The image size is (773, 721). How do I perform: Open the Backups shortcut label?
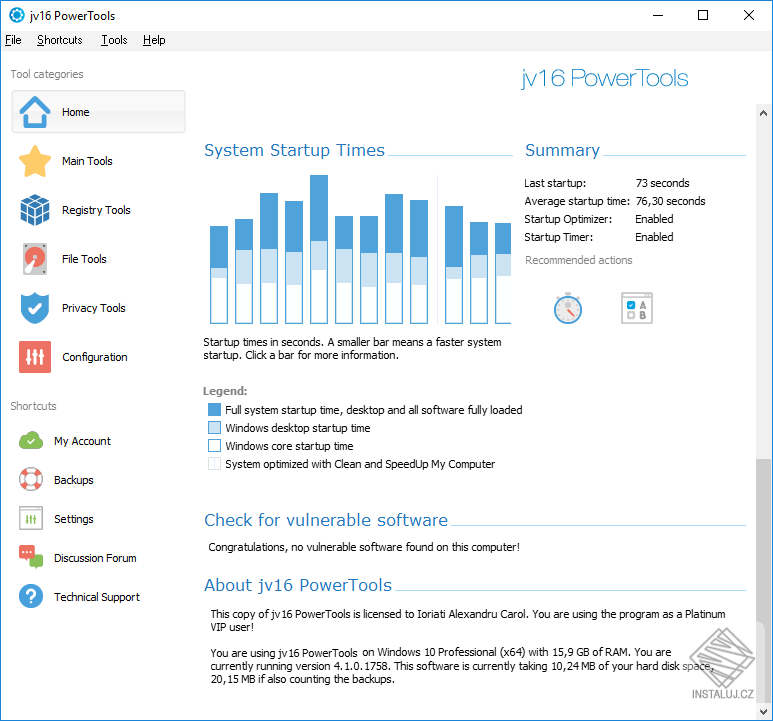[74, 480]
